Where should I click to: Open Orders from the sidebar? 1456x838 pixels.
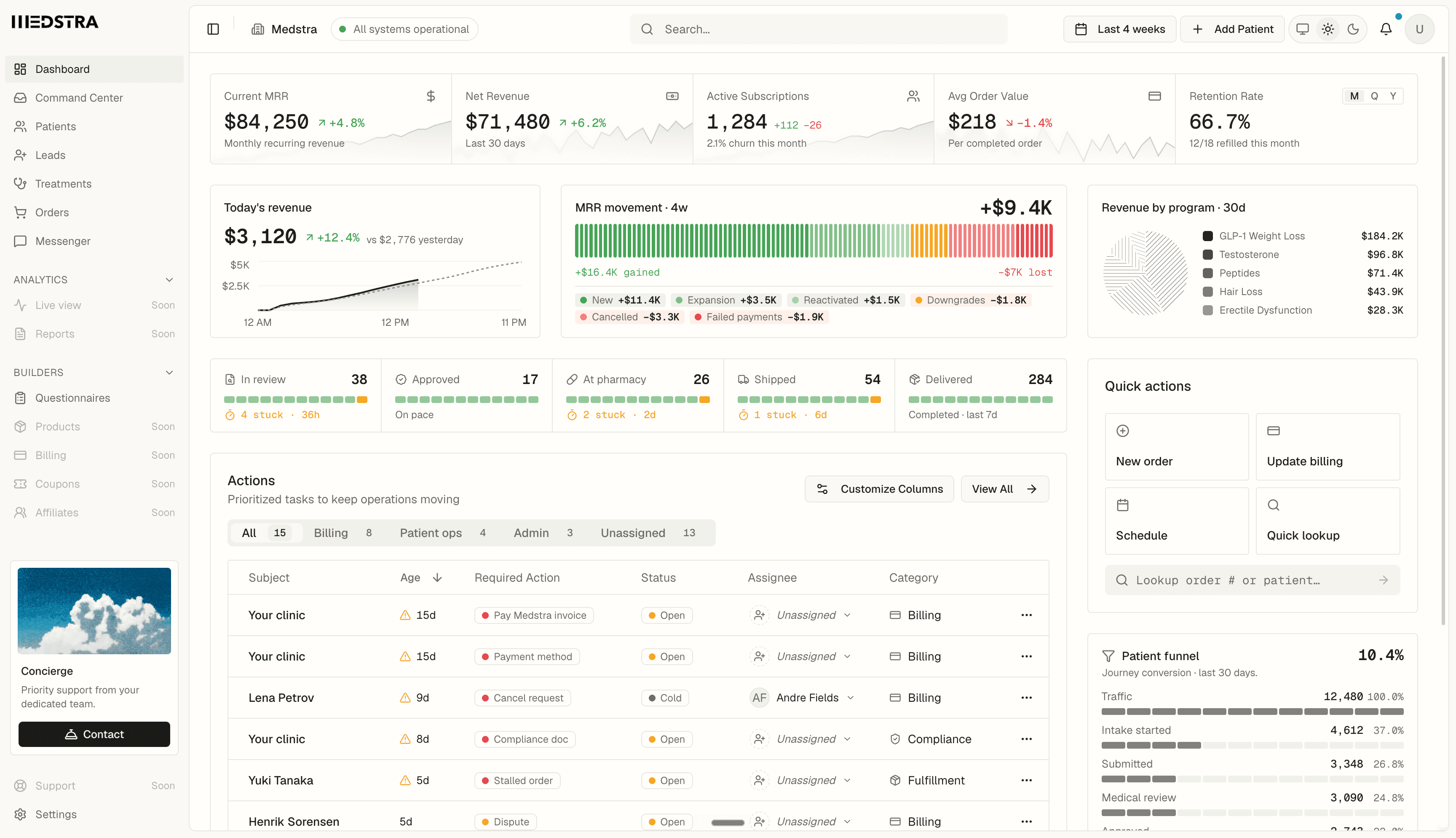click(94, 212)
